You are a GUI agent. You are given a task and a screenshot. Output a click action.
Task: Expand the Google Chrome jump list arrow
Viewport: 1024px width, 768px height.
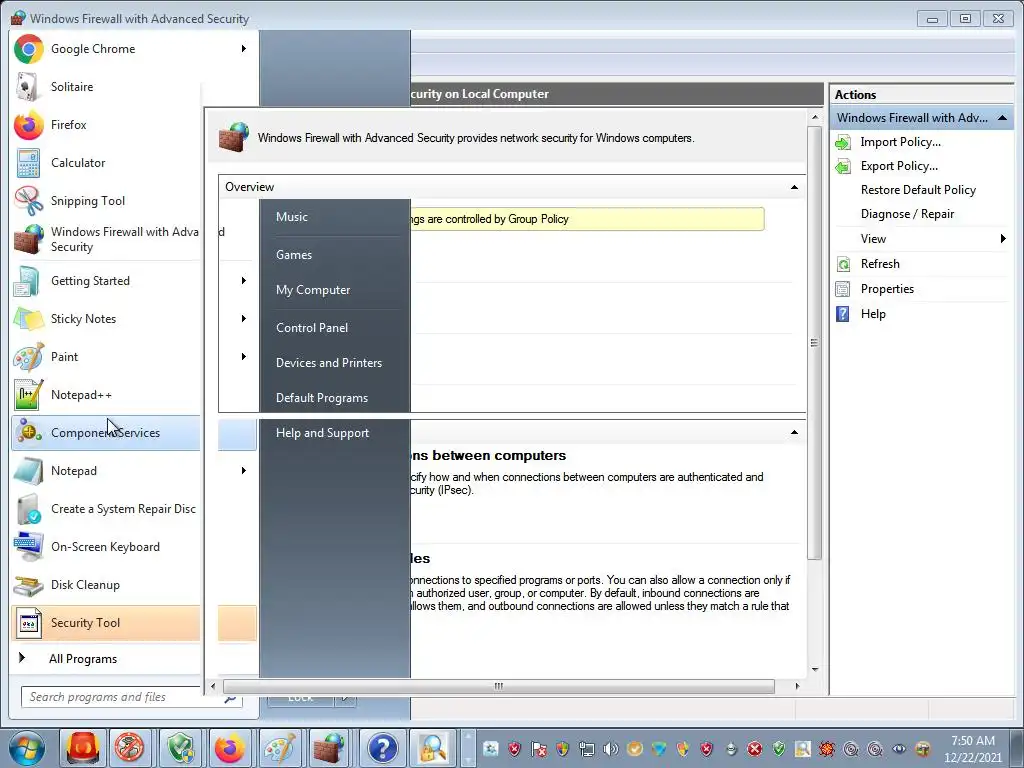[x=244, y=48]
